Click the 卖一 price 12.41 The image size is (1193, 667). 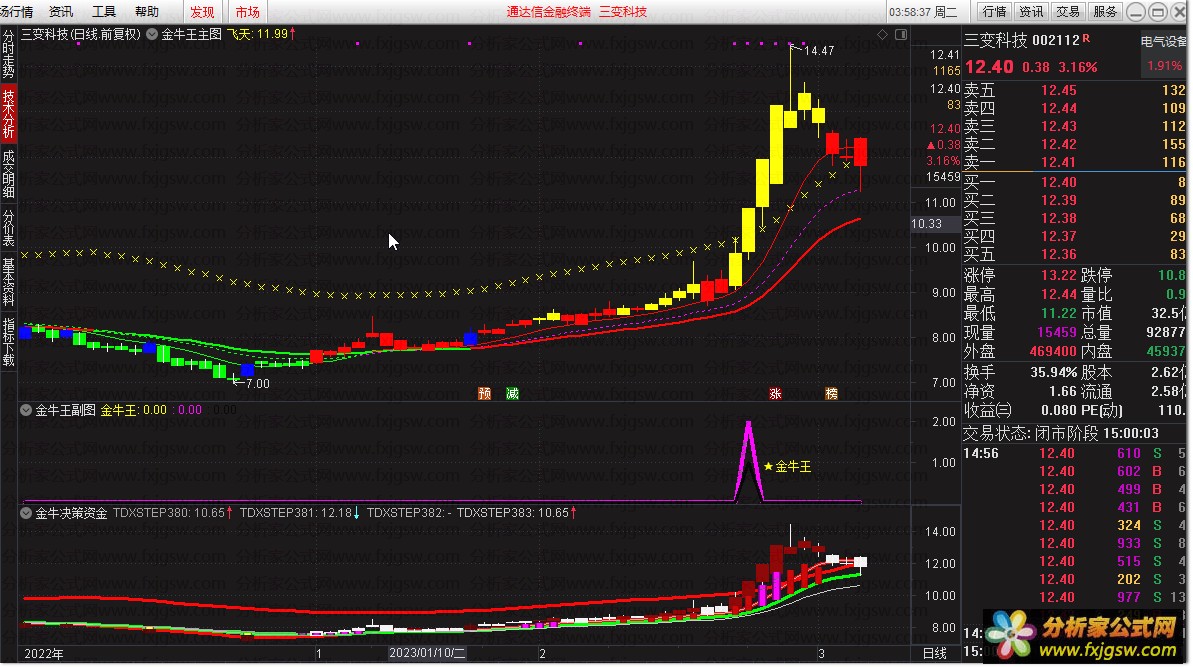[x=1058, y=162]
